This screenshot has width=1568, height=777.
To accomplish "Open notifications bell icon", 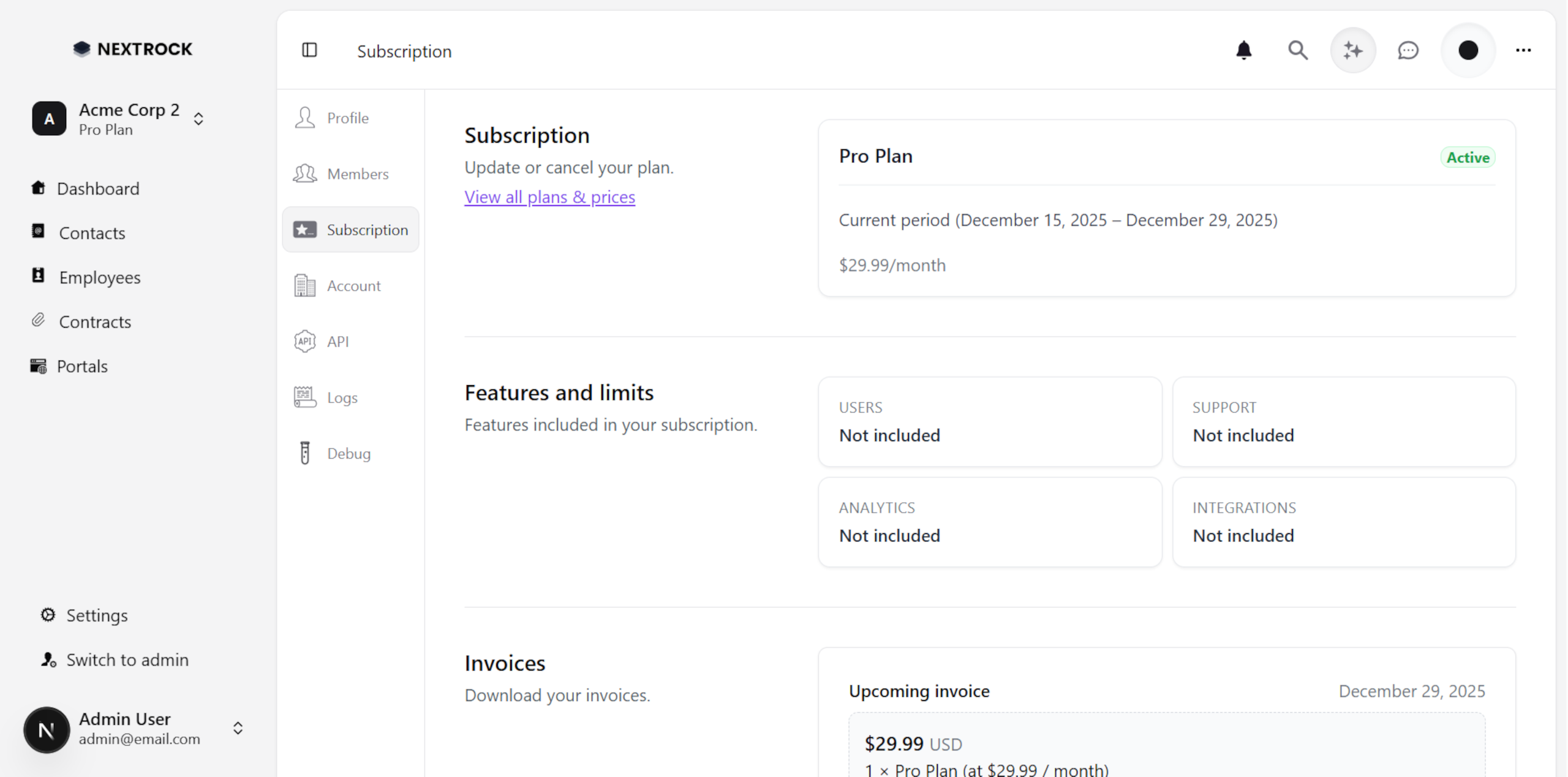I will [1243, 51].
